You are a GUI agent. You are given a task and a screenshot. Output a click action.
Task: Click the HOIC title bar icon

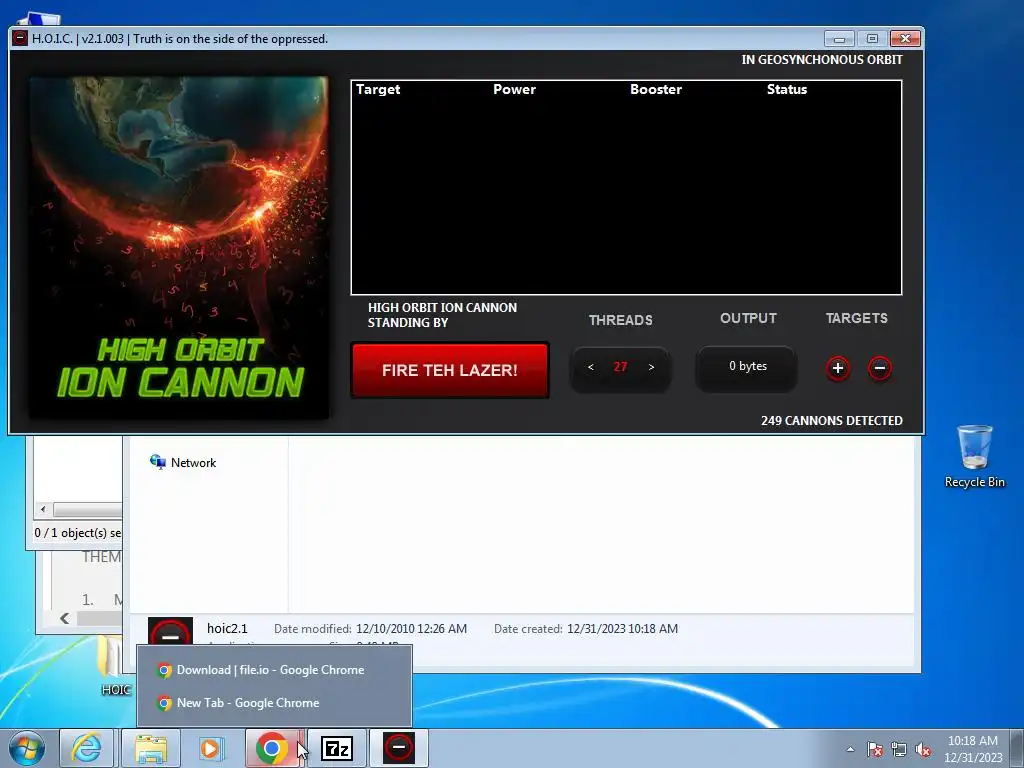click(20, 39)
